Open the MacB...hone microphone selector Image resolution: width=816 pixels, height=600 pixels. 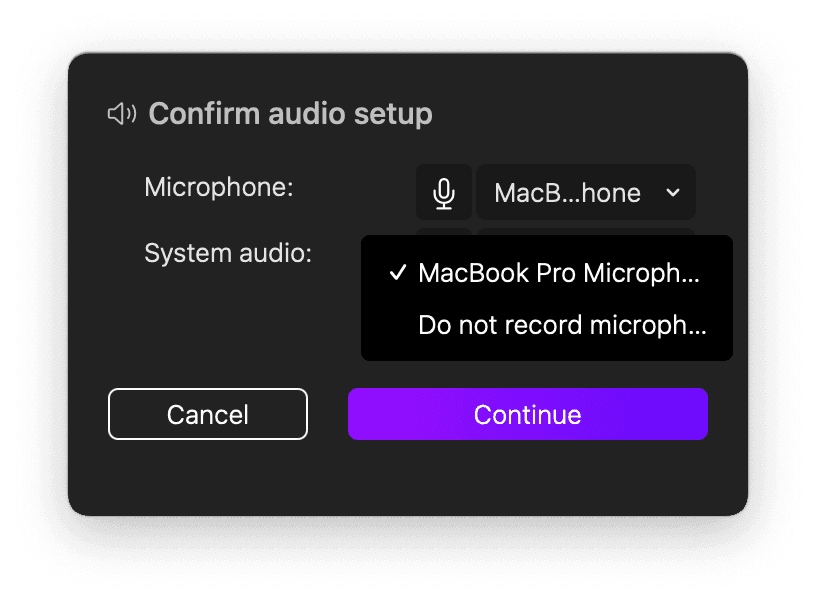coord(586,193)
